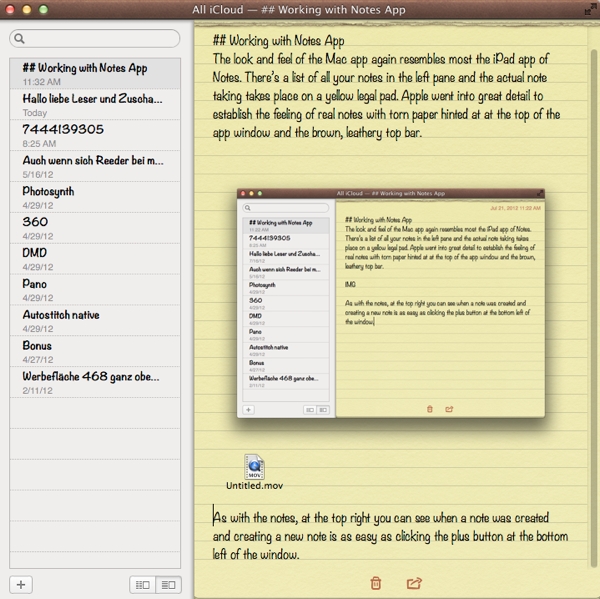
Task: Open the DMD note
Action: (x=95, y=259)
